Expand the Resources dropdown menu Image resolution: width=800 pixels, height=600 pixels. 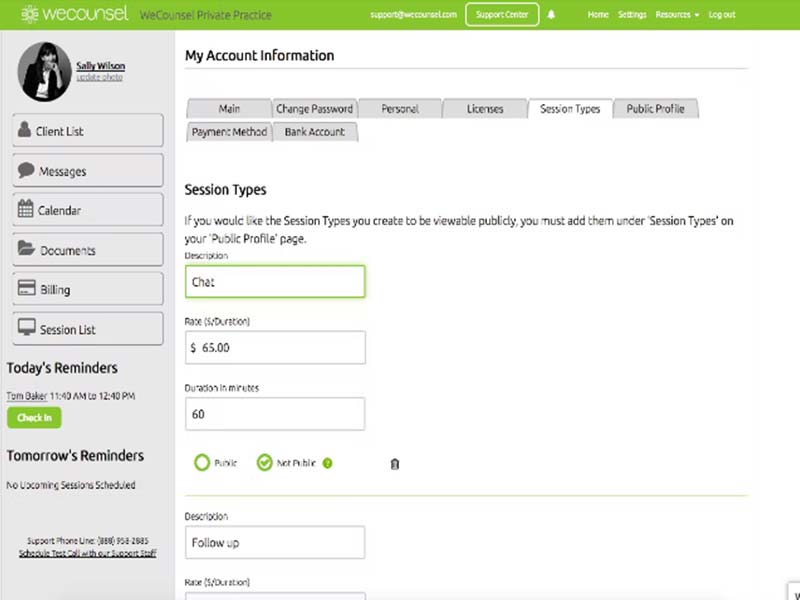pyautogui.click(x=677, y=15)
